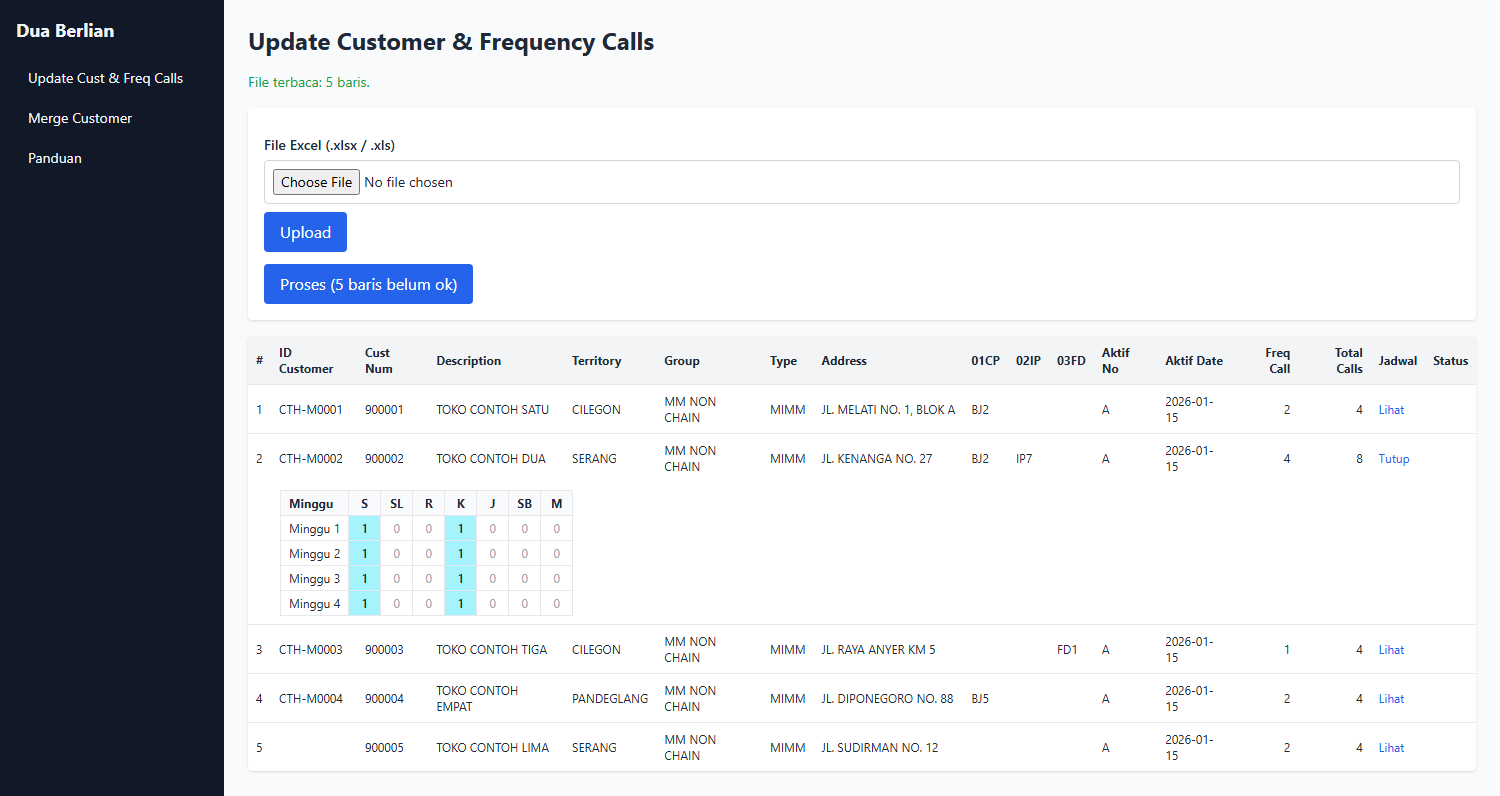Click address JL. SUDIRMAN NO. 12

coord(880,747)
